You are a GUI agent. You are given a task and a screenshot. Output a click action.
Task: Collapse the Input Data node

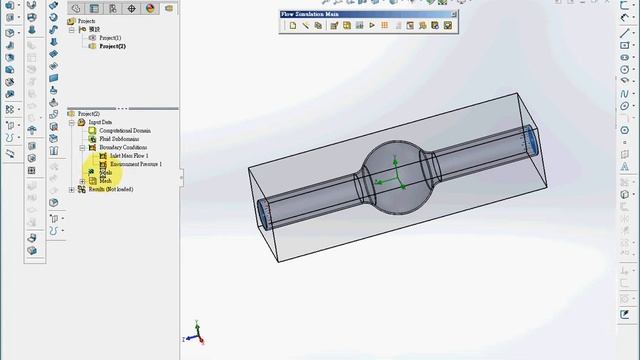pyautogui.click(x=72, y=122)
